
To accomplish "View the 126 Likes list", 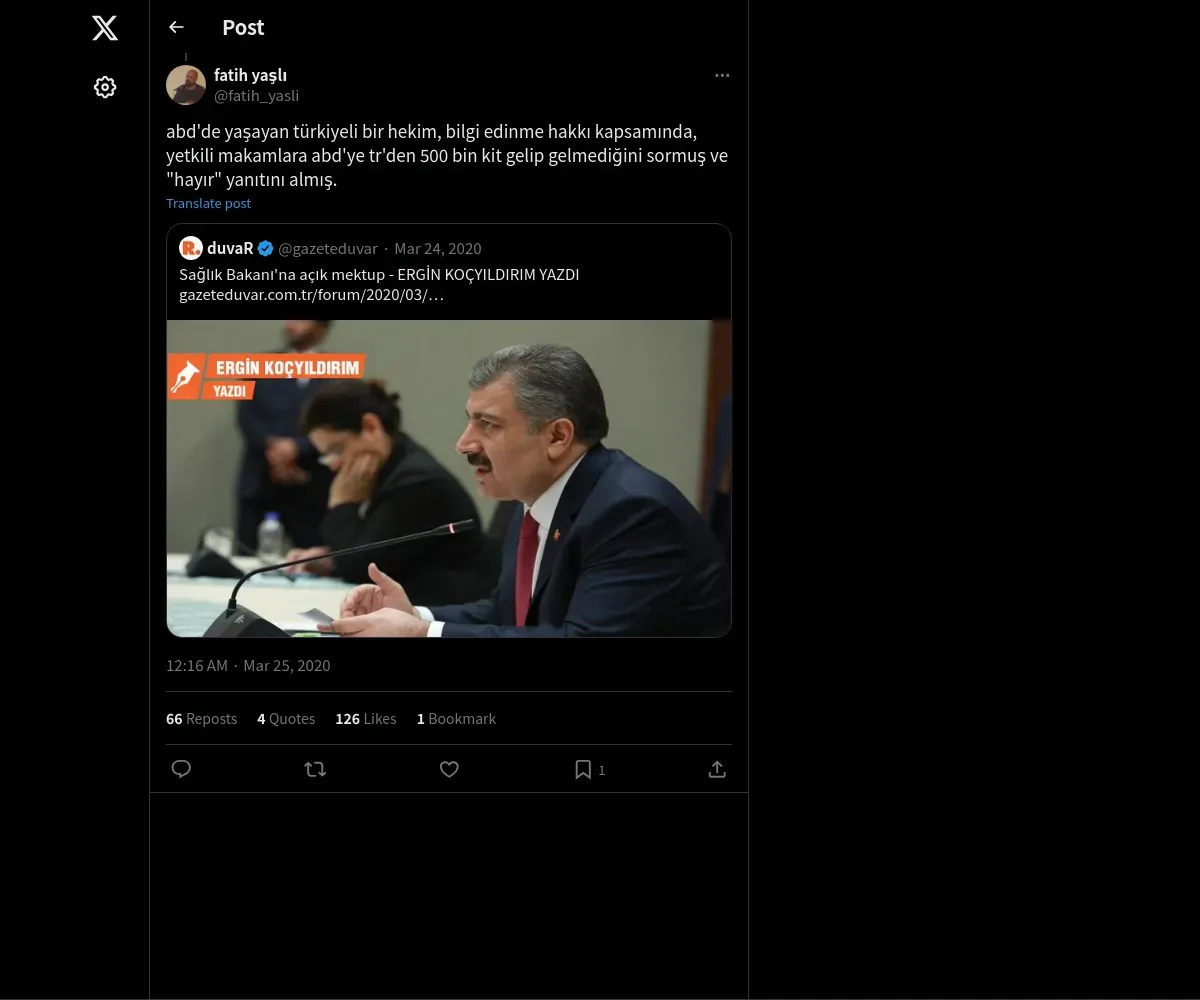I will pyautogui.click(x=366, y=719).
